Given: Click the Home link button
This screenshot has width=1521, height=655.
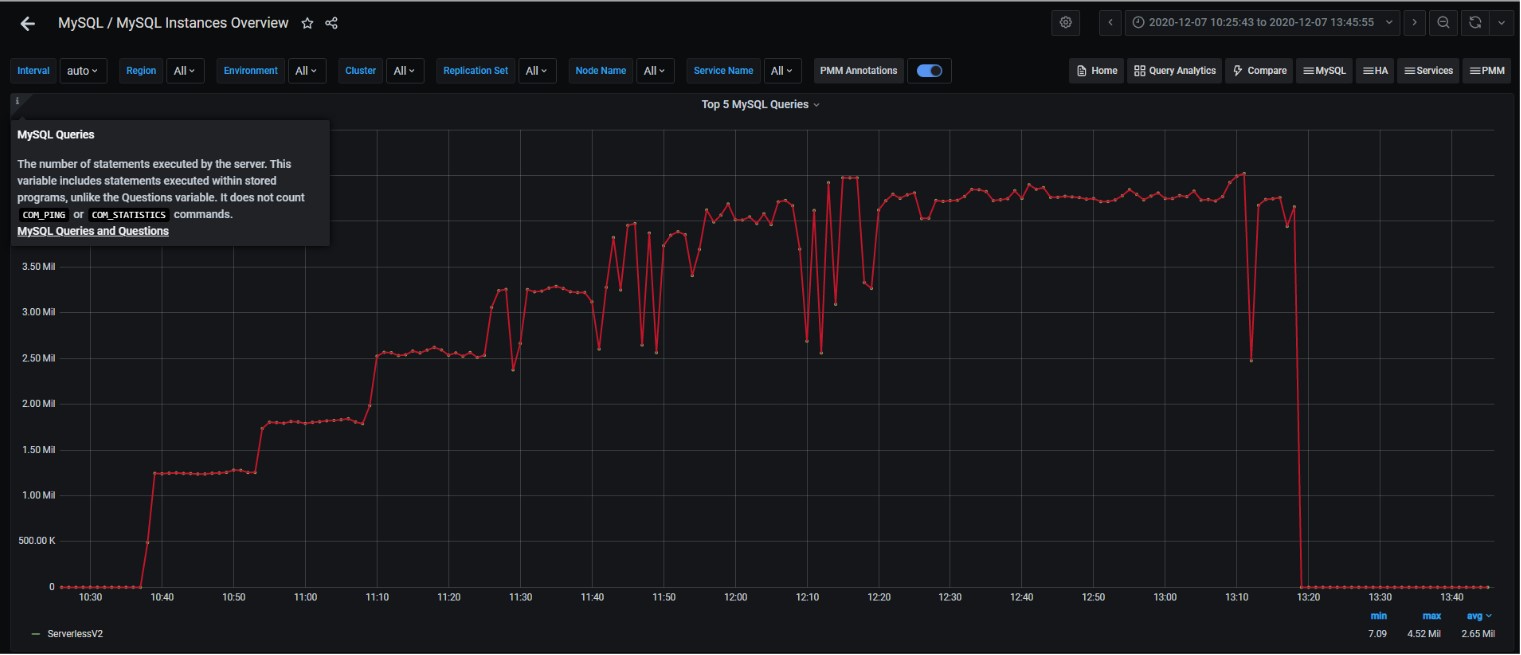Looking at the screenshot, I should tap(1097, 71).
